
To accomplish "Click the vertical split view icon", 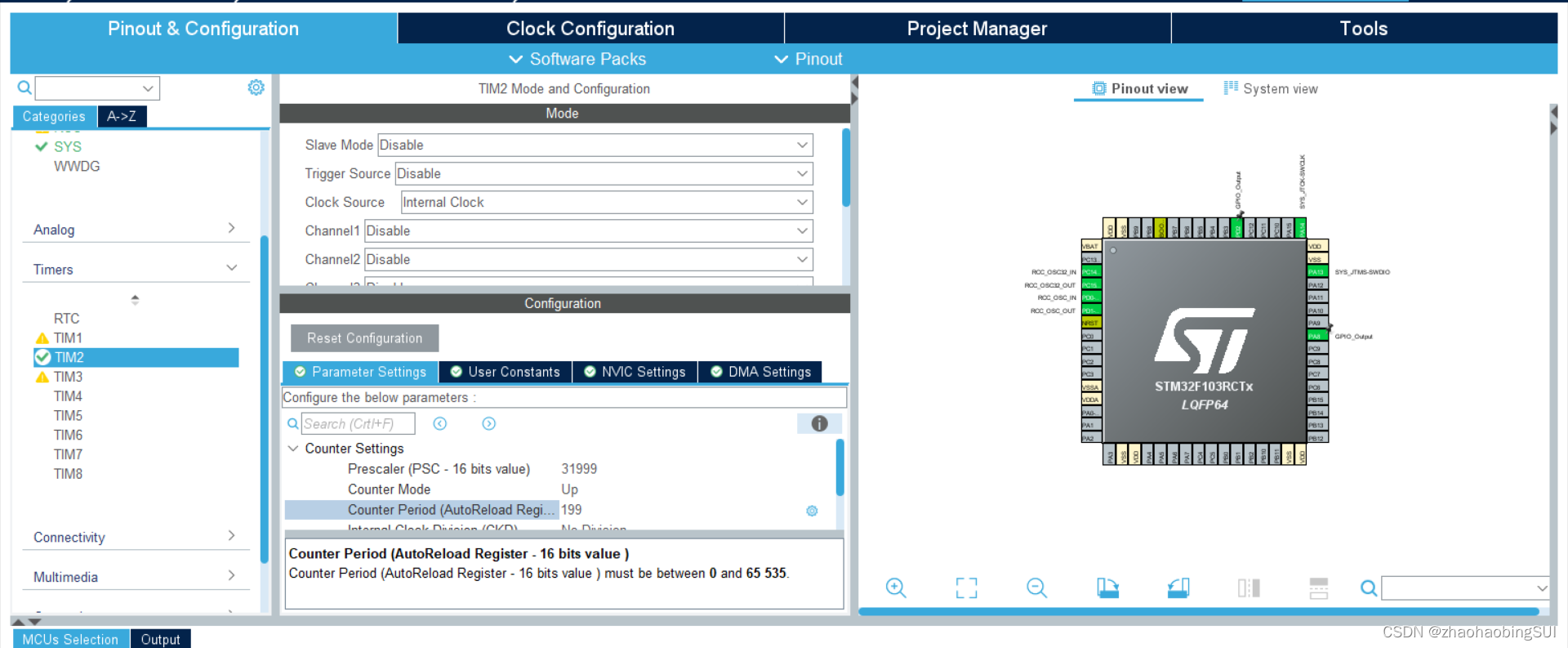I will pos(1249,588).
